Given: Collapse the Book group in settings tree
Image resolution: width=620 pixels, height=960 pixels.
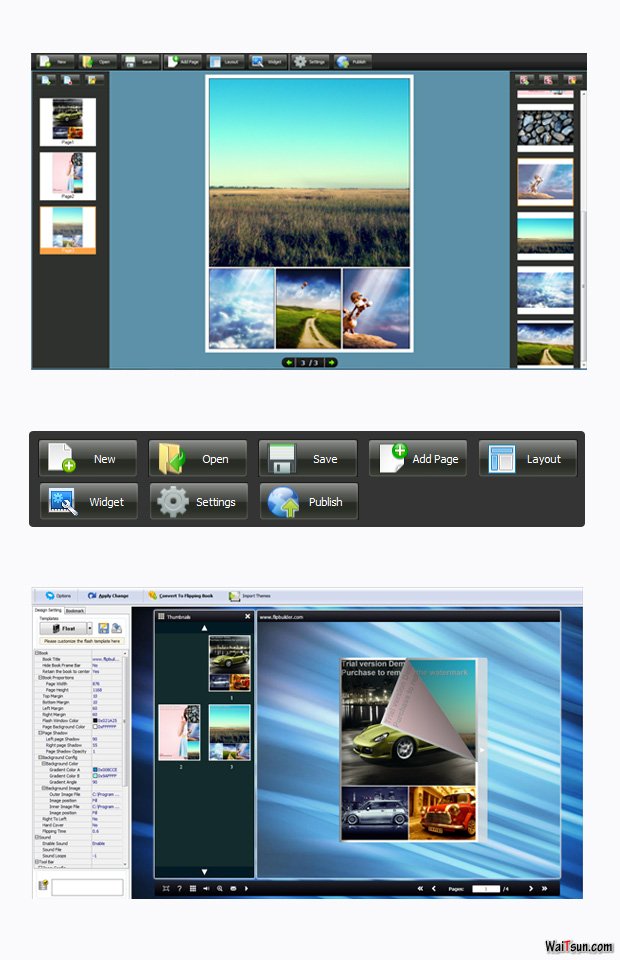Looking at the screenshot, I should point(36,653).
